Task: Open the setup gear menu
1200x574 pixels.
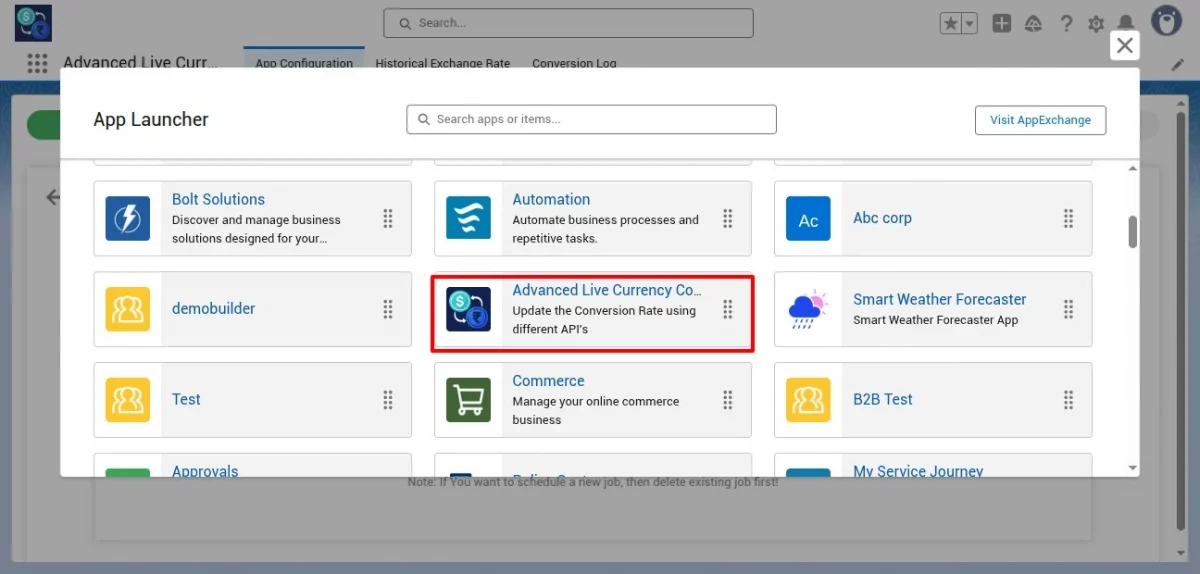Action: click(1096, 24)
